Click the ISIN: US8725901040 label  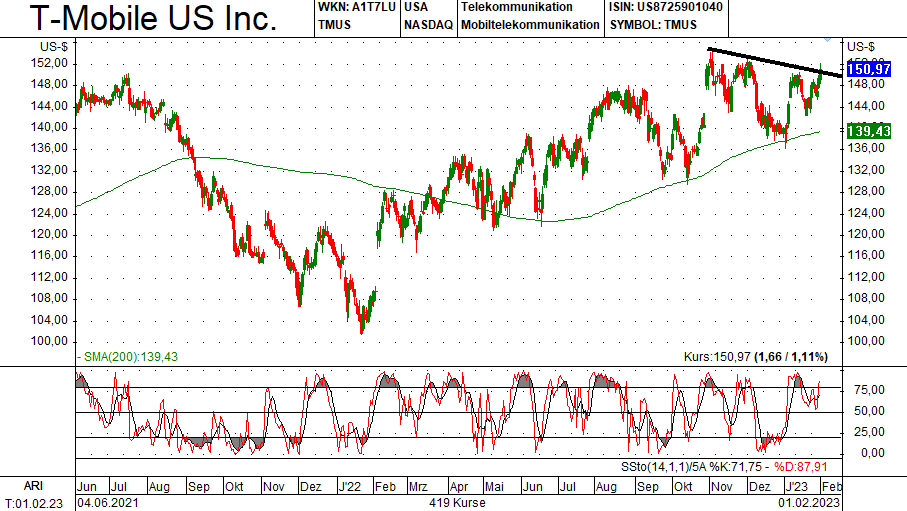coord(665,7)
